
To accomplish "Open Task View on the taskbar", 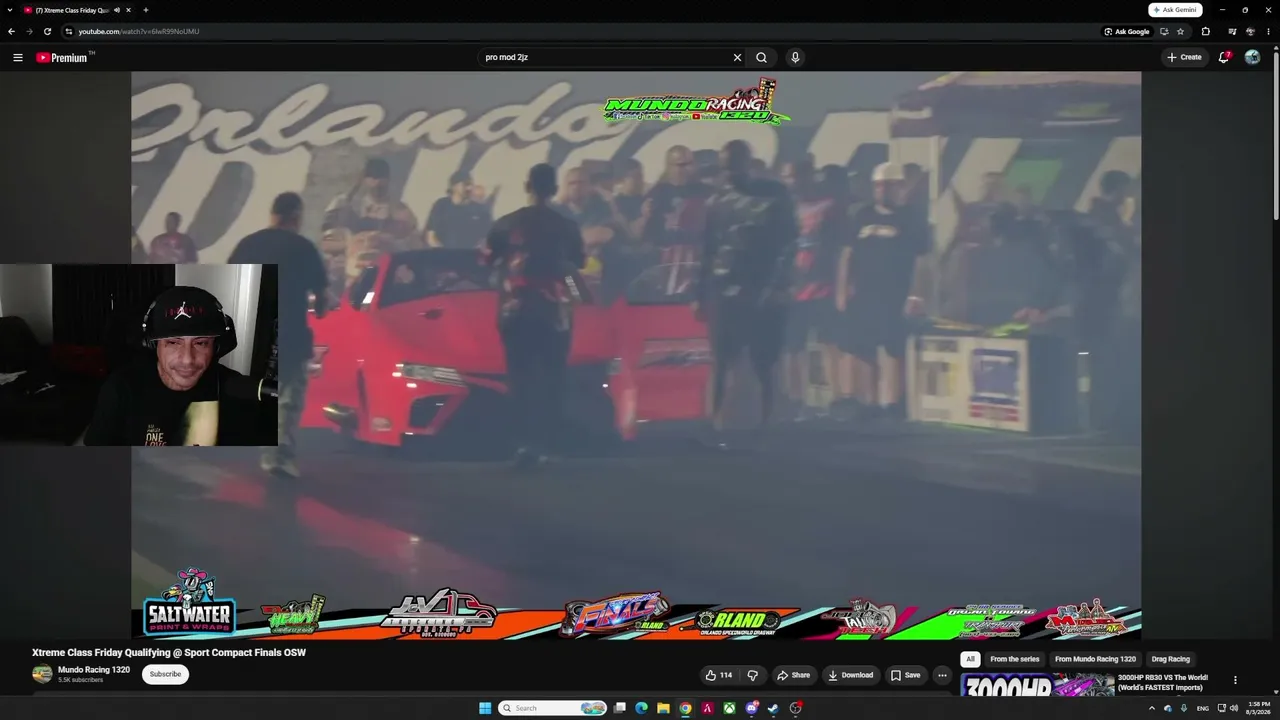I will [x=620, y=708].
